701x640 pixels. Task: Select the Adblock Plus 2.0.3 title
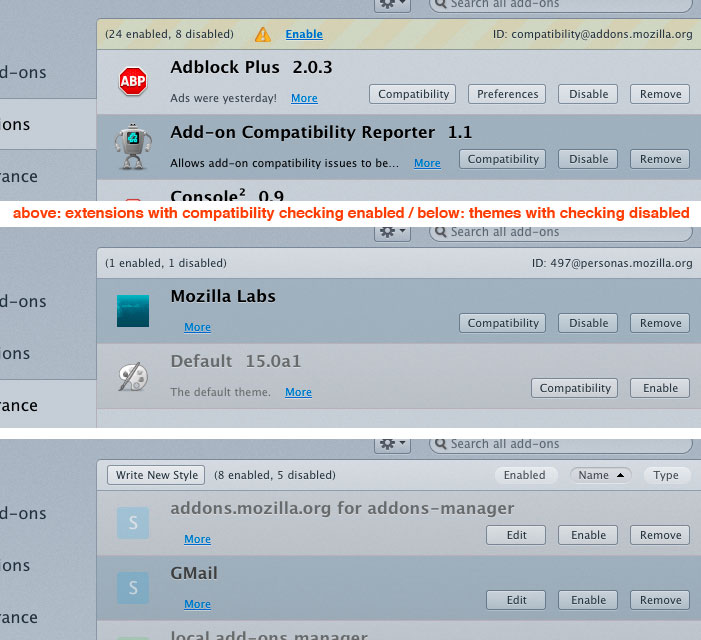click(x=251, y=67)
